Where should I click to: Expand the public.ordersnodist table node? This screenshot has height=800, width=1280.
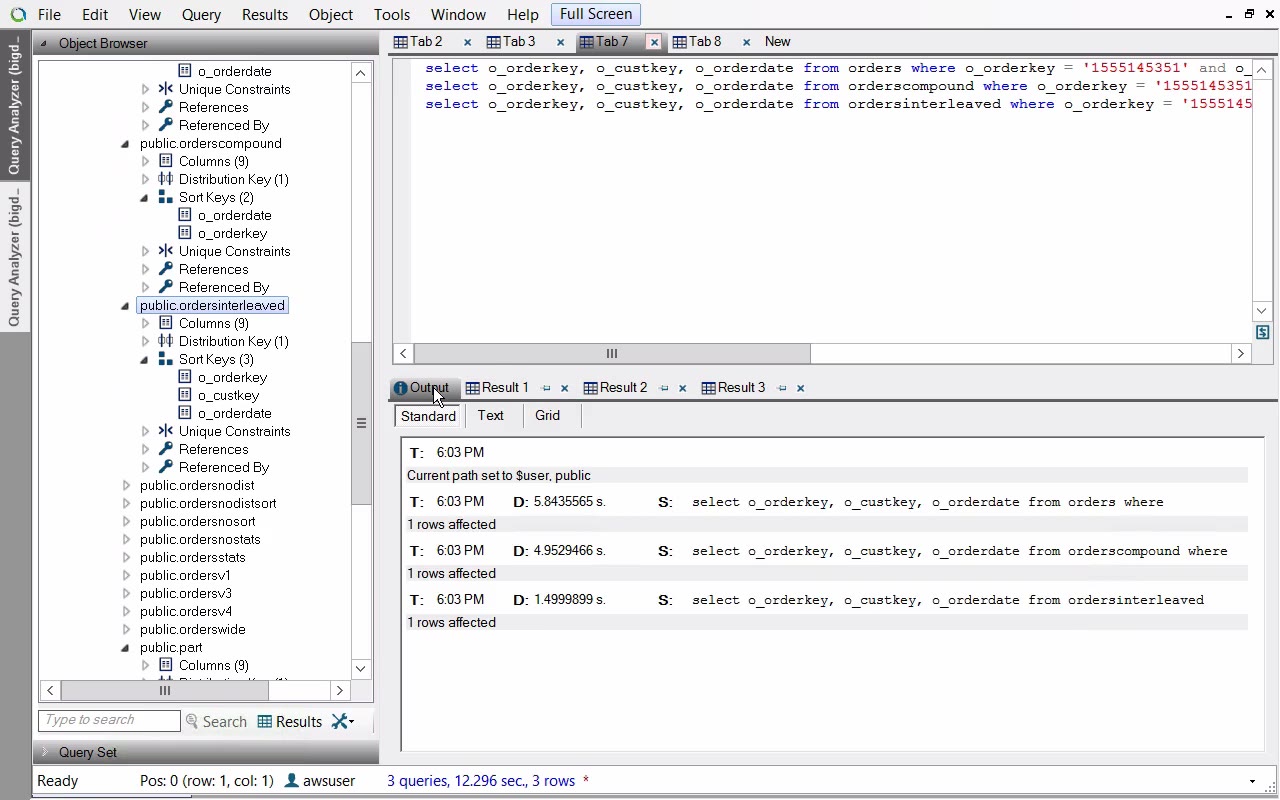(126, 486)
